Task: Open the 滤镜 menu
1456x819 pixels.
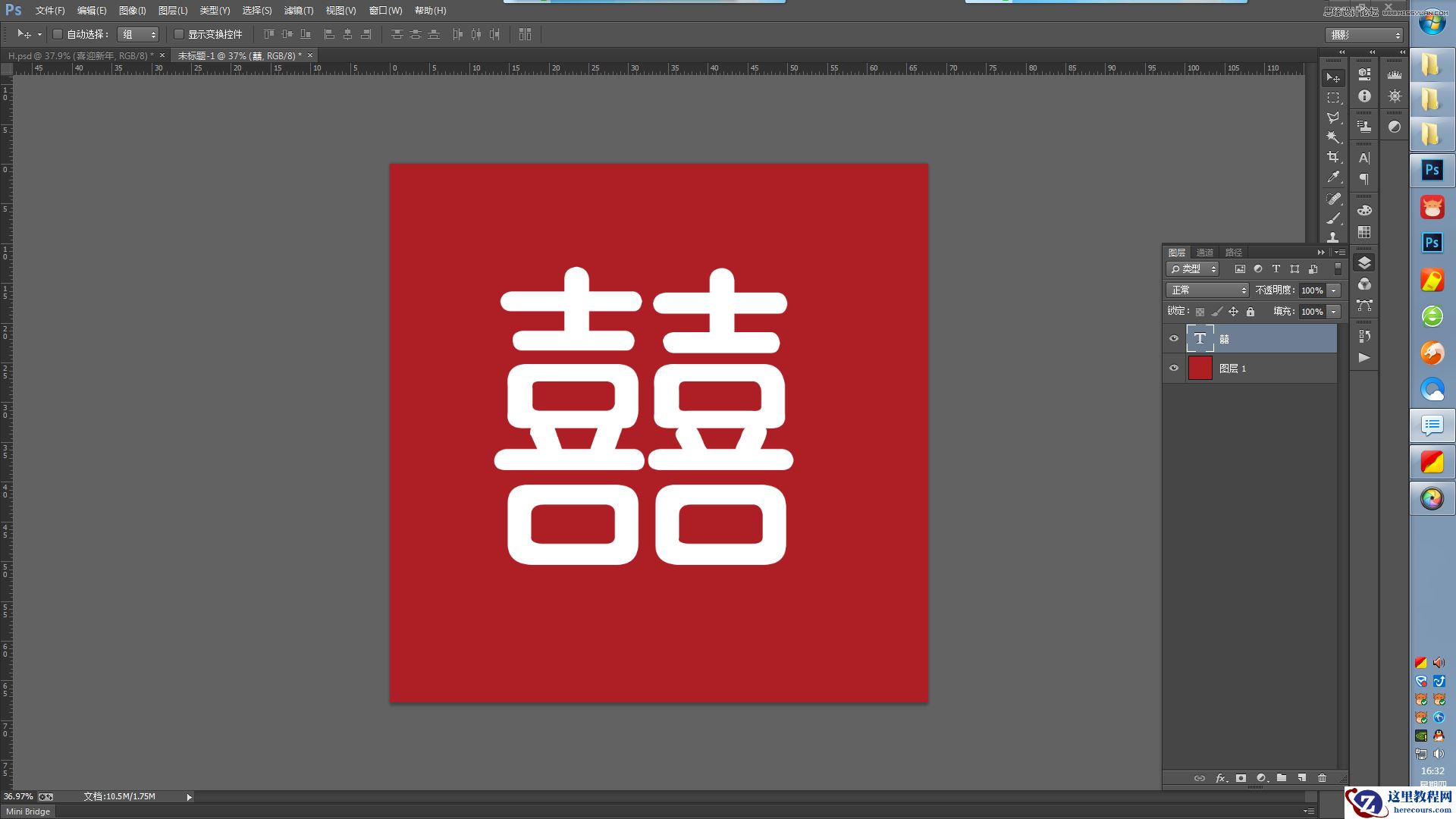Action: (x=297, y=10)
